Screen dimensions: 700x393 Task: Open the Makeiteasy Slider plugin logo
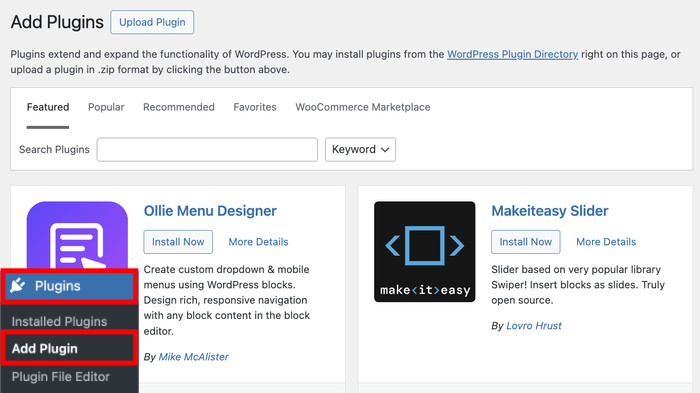pyautogui.click(x=425, y=251)
